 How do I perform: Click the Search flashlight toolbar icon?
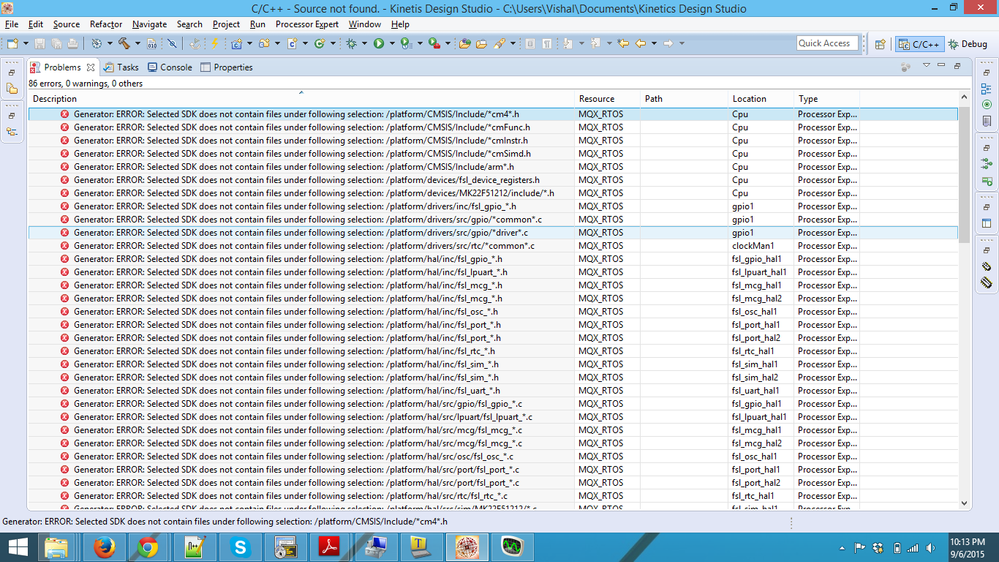click(499, 43)
